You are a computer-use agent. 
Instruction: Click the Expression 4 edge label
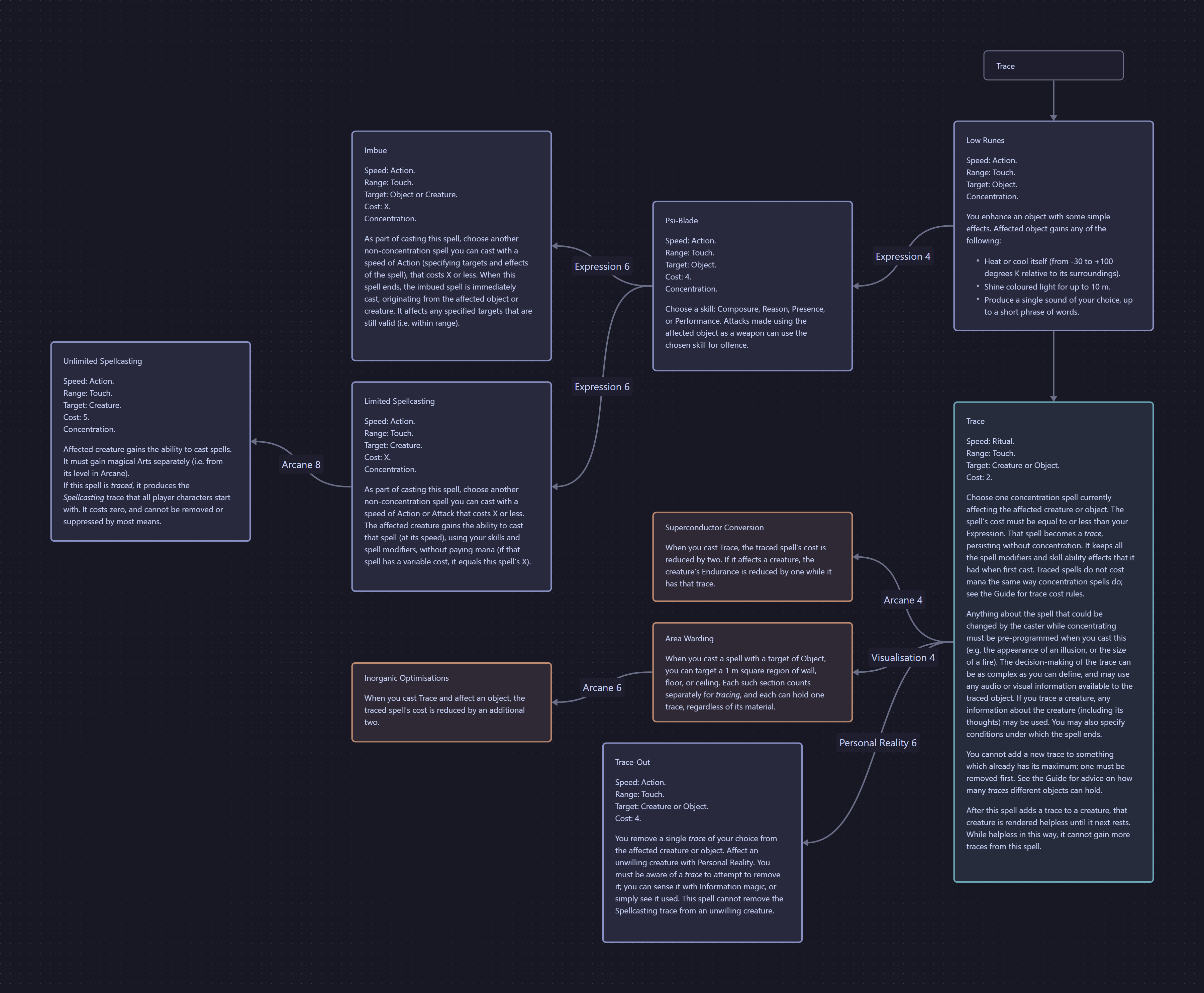click(902, 256)
